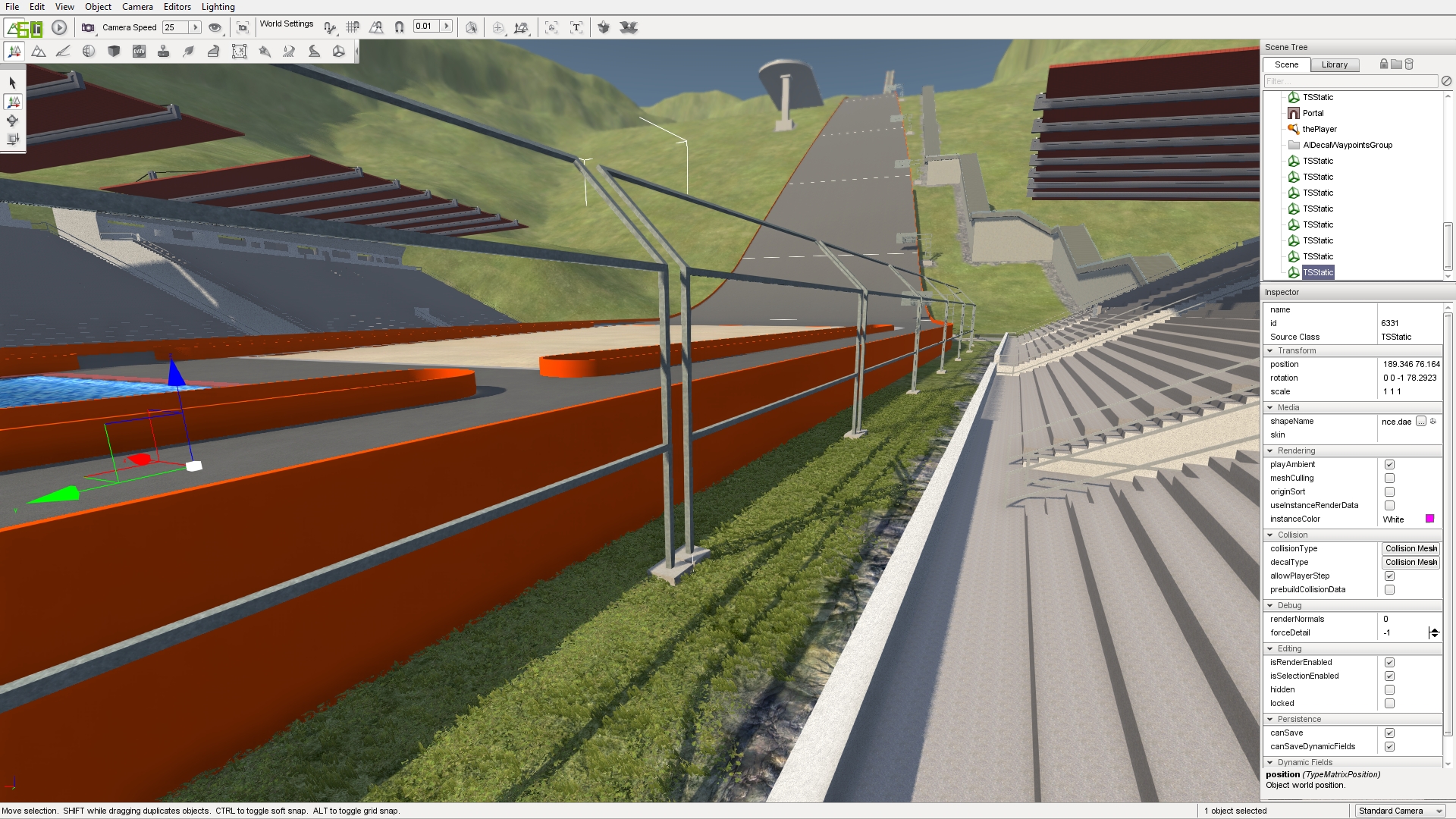Viewport: 1456px width, 819px height.
Task: Open the decalType dropdown
Action: click(1410, 563)
